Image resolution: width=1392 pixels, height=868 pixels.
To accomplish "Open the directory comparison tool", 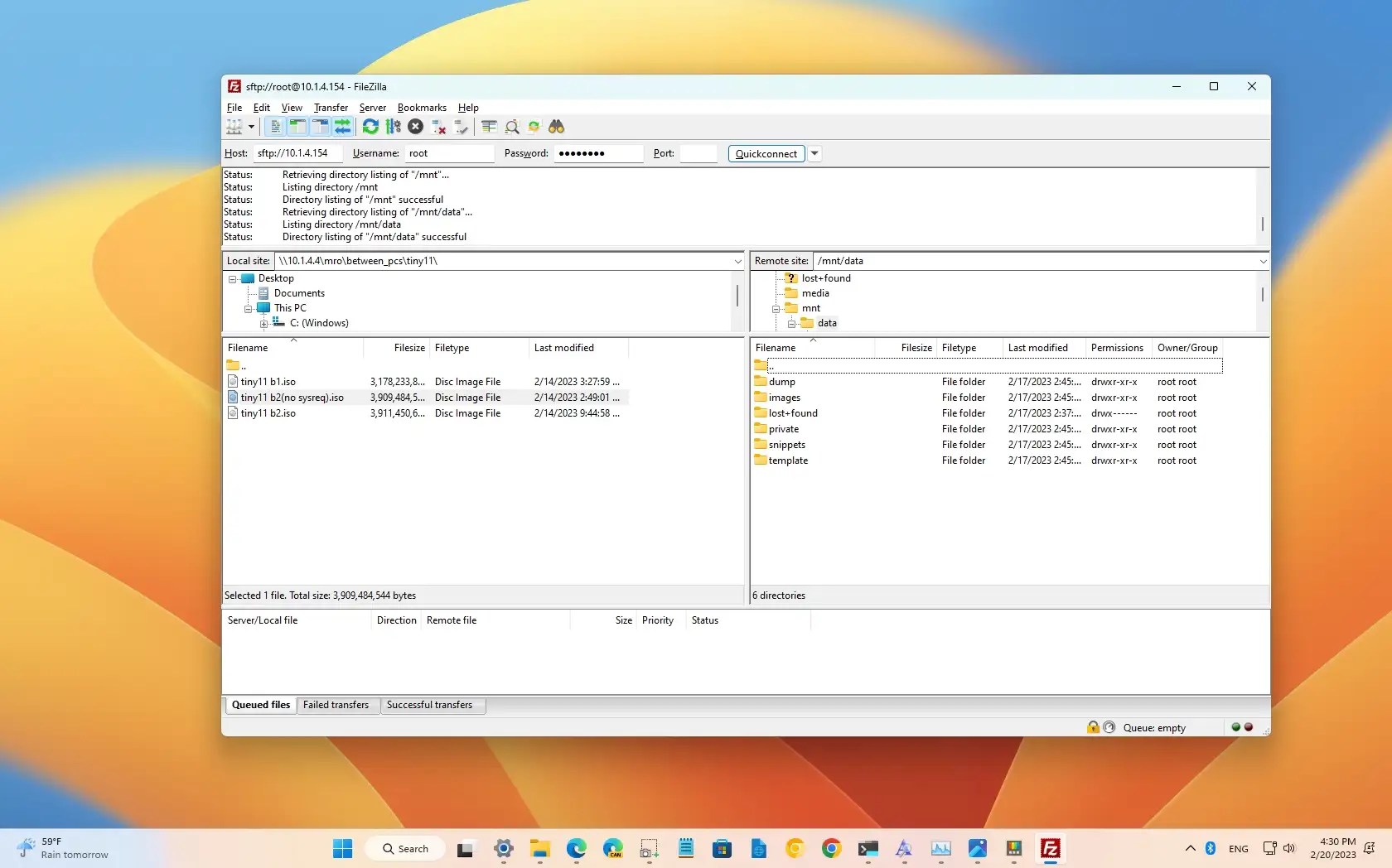I will (488, 127).
